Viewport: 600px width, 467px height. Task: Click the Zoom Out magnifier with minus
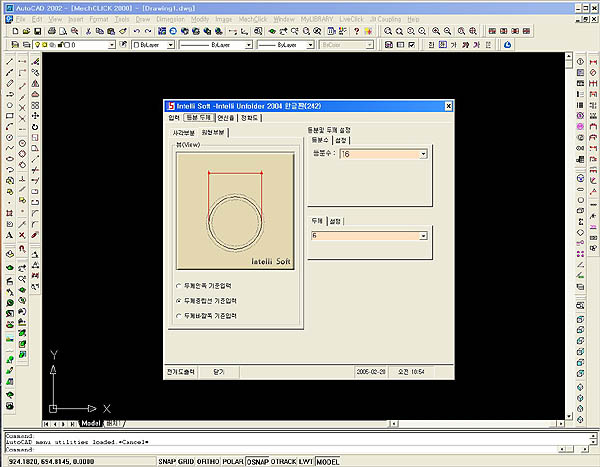447,31
